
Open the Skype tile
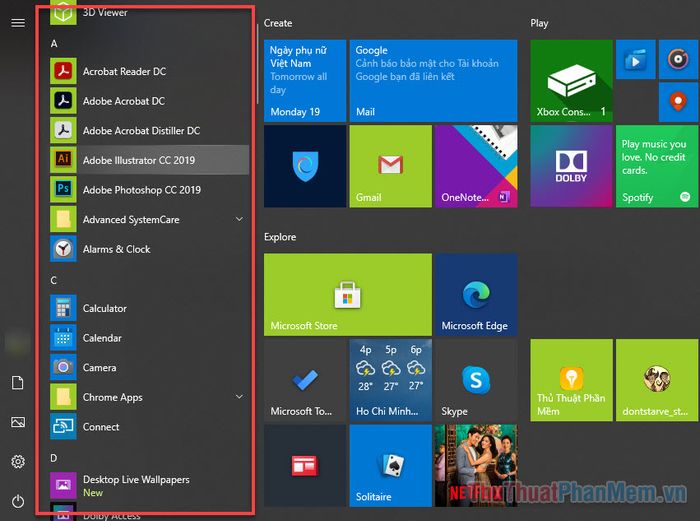tap(476, 380)
